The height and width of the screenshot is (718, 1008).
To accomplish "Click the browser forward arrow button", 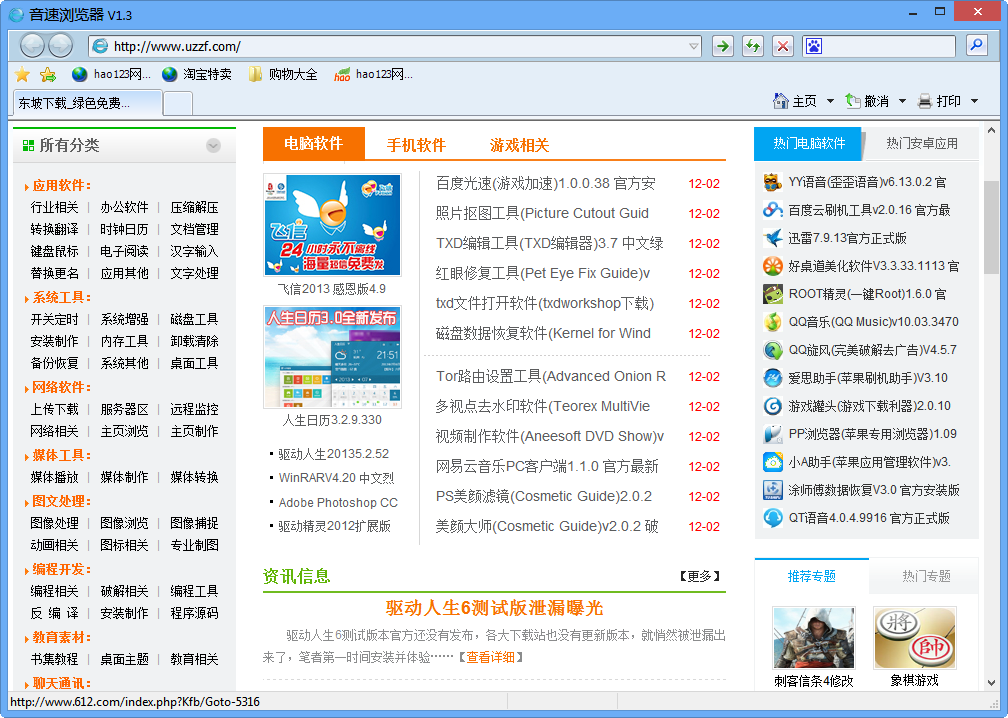I will (60, 46).
